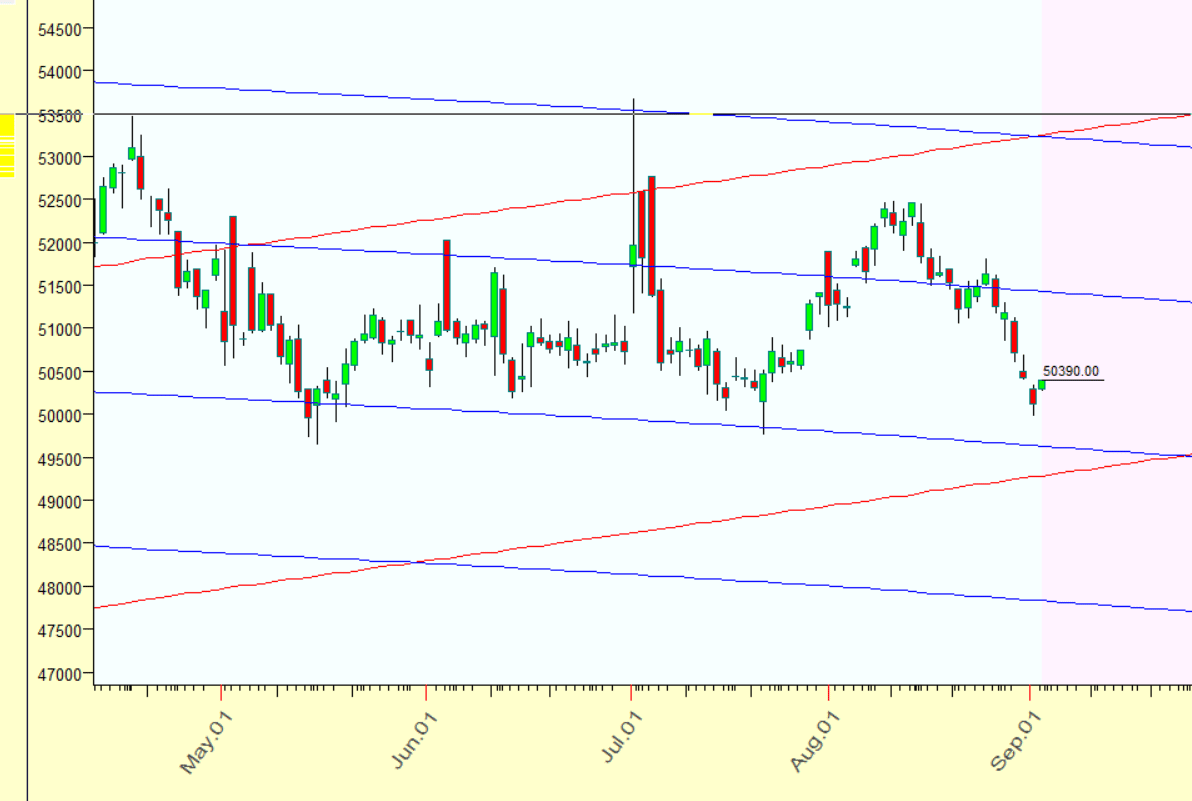Click the long-wick green candle at Jul.01
This screenshot has height=801, width=1192.
[x=633, y=255]
